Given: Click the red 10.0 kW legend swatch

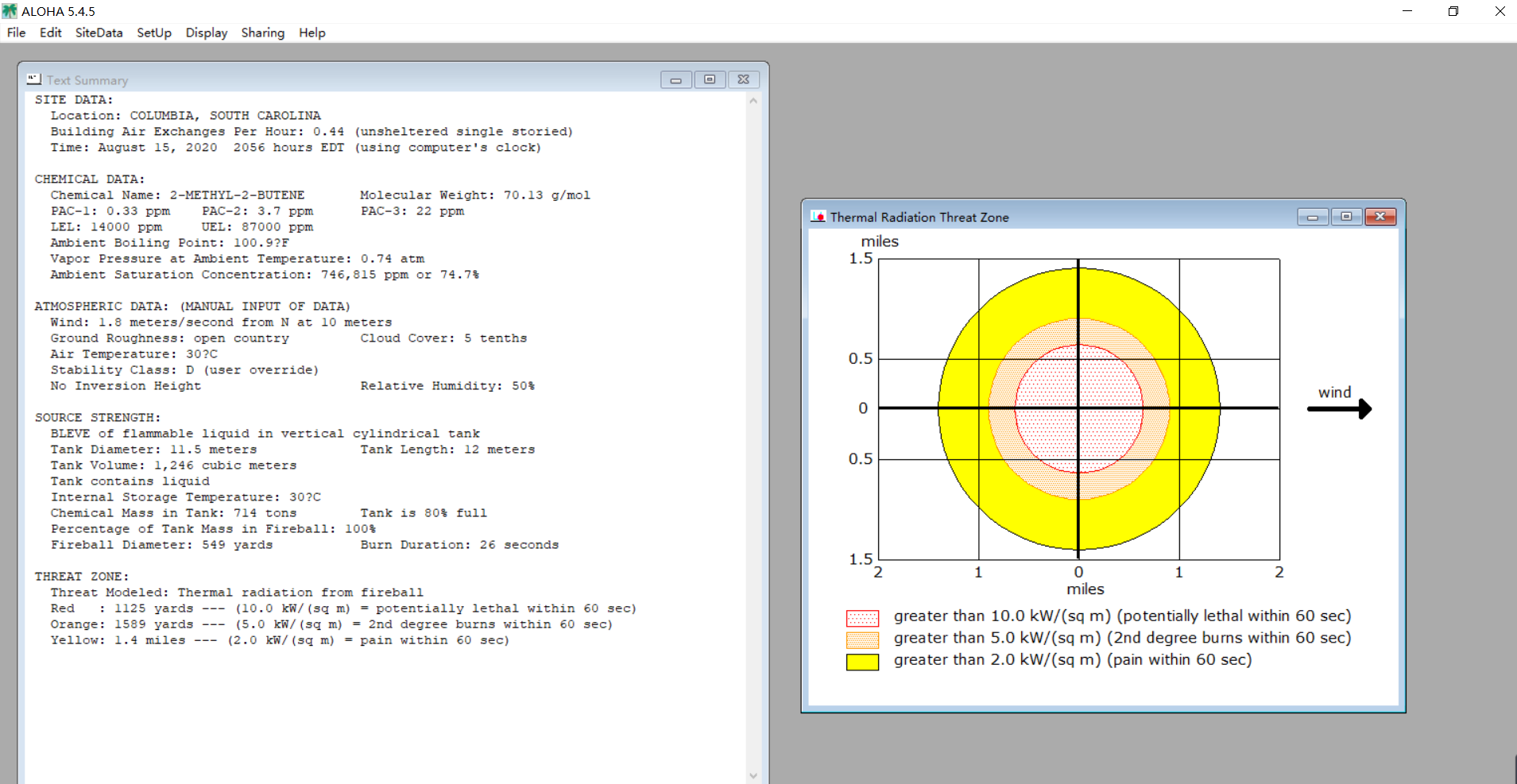Looking at the screenshot, I should (862, 618).
